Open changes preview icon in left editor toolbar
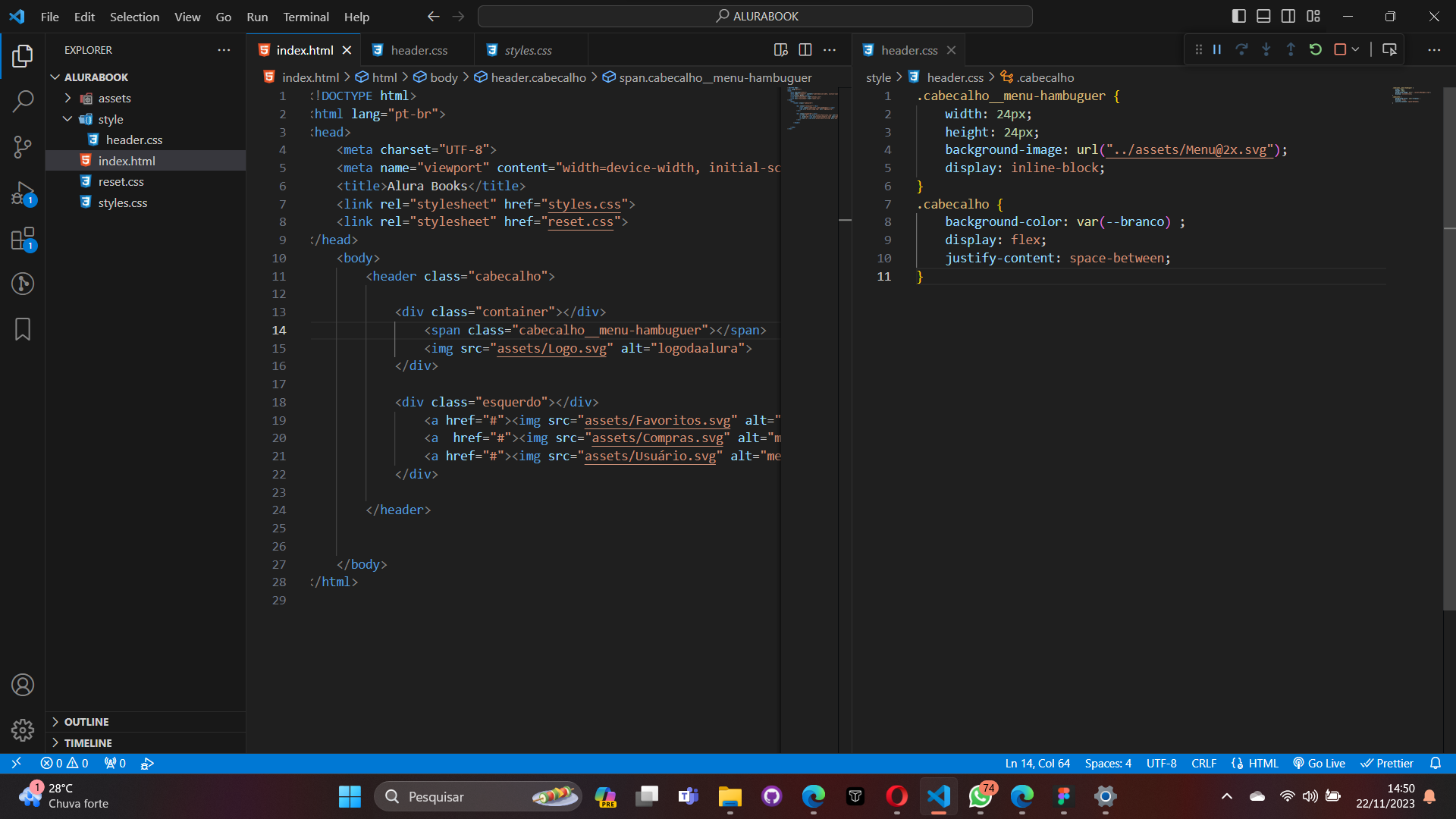This screenshot has height=819, width=1456. [x=780, y=50]
